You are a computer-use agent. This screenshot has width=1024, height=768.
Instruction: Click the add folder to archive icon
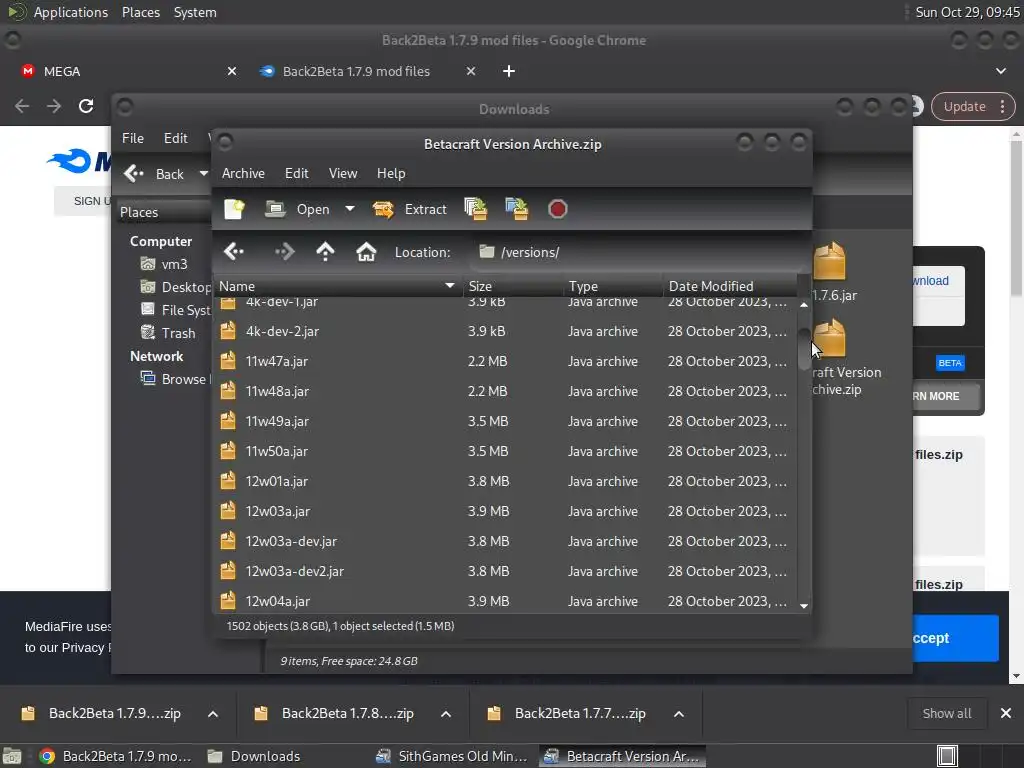click(x=517, y=209)
